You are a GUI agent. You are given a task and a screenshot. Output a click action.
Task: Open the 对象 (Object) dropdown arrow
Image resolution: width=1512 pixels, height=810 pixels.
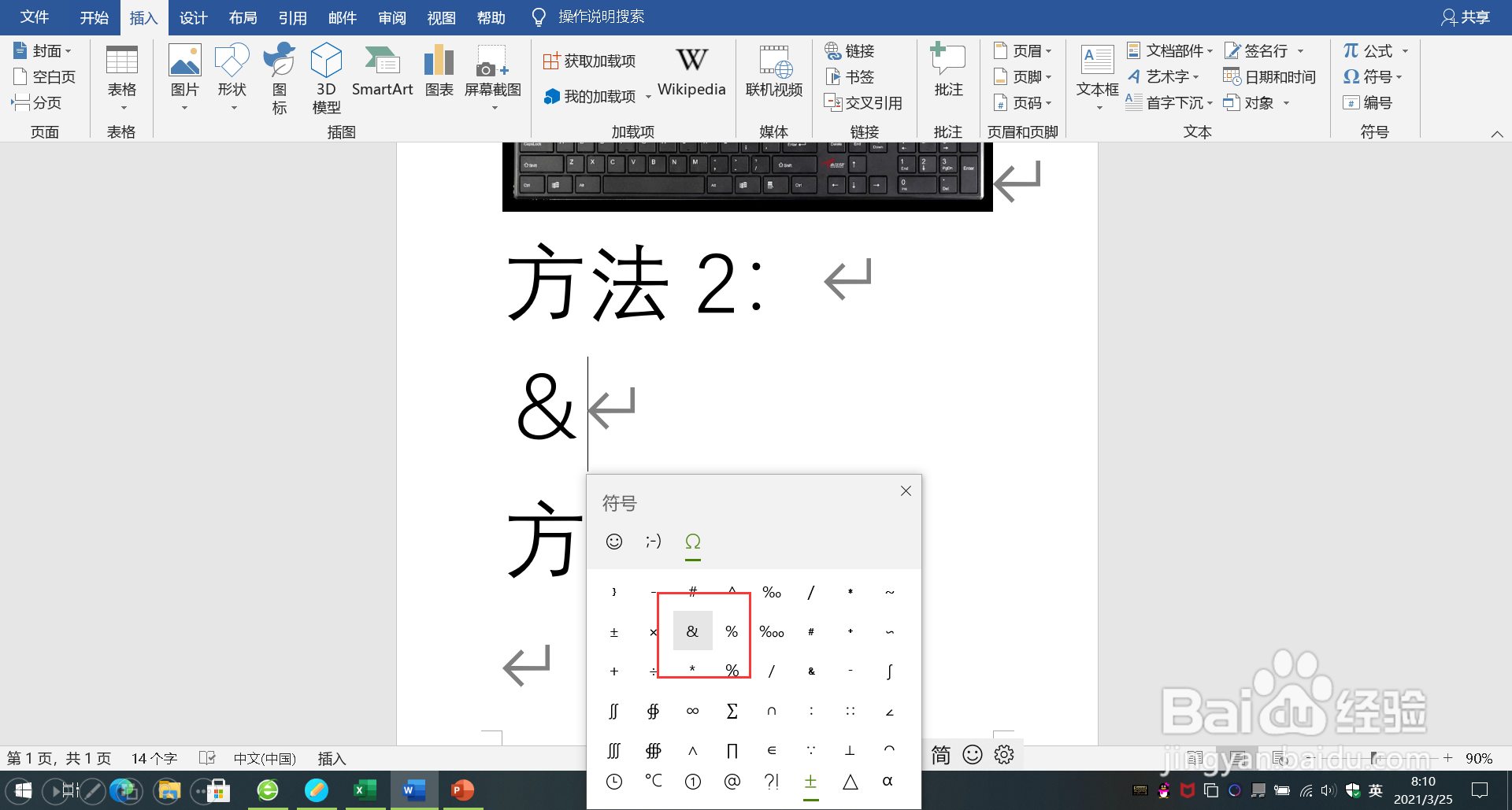[1287, 102]
